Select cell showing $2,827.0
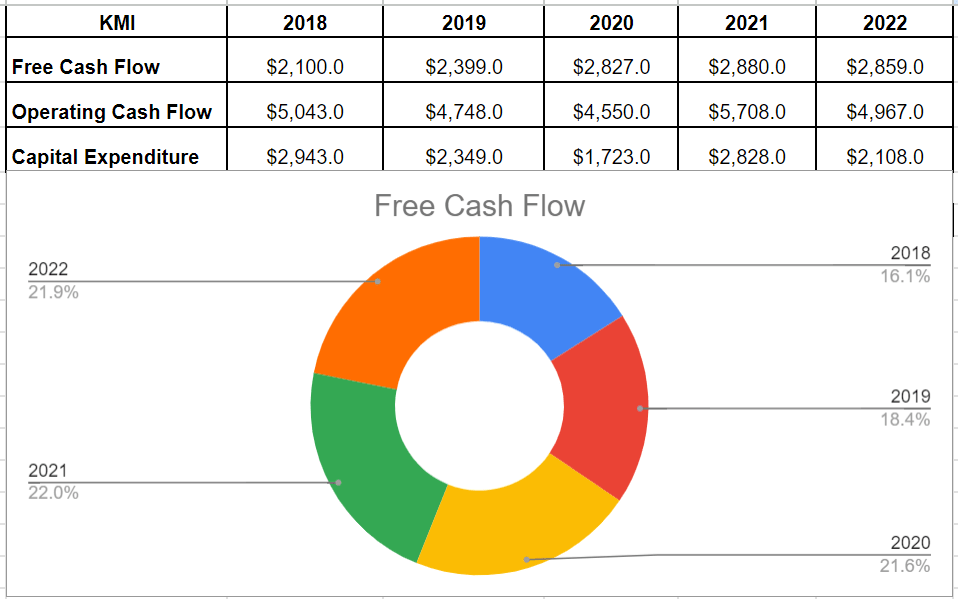 (x=611, y=60)
